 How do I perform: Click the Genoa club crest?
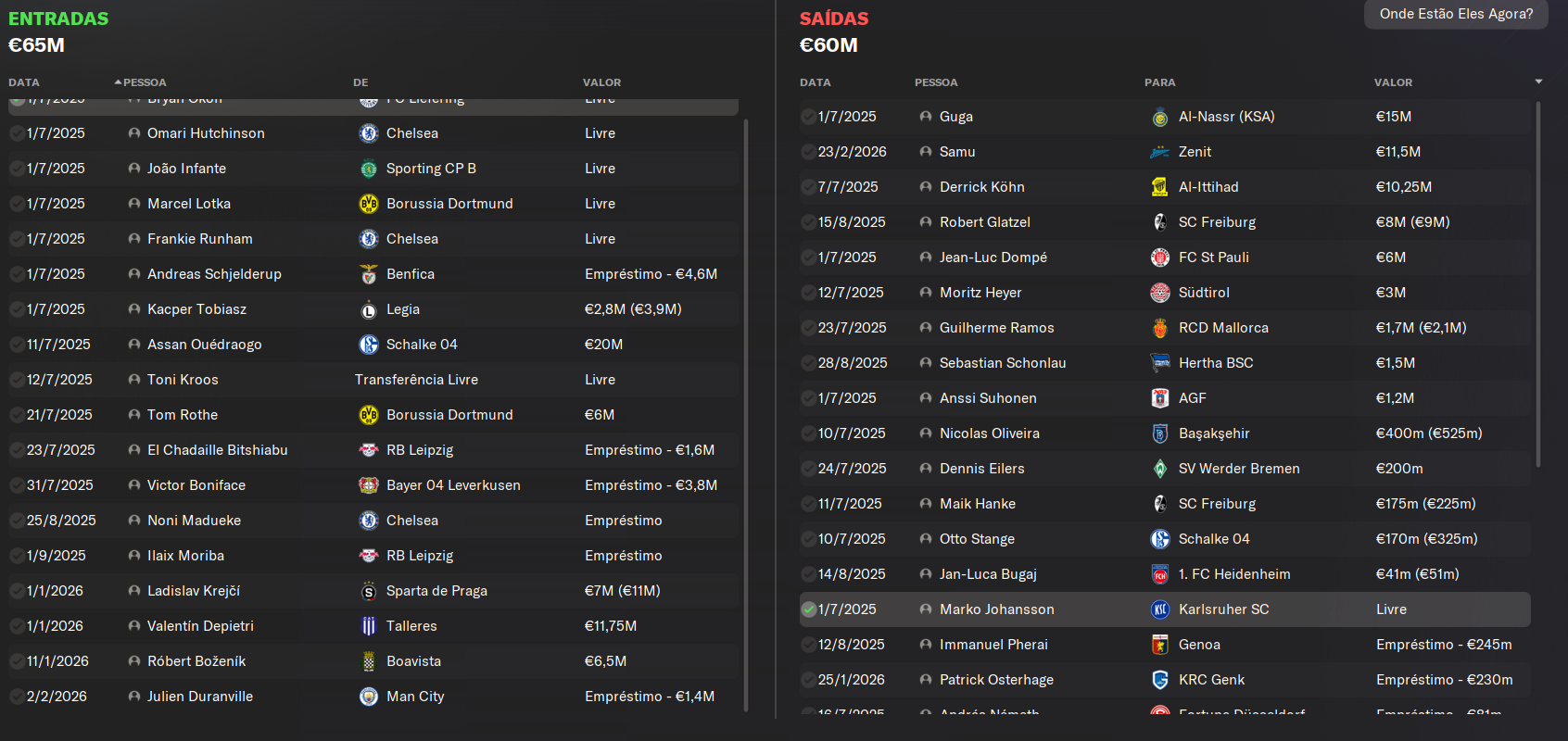[1160, 645]
